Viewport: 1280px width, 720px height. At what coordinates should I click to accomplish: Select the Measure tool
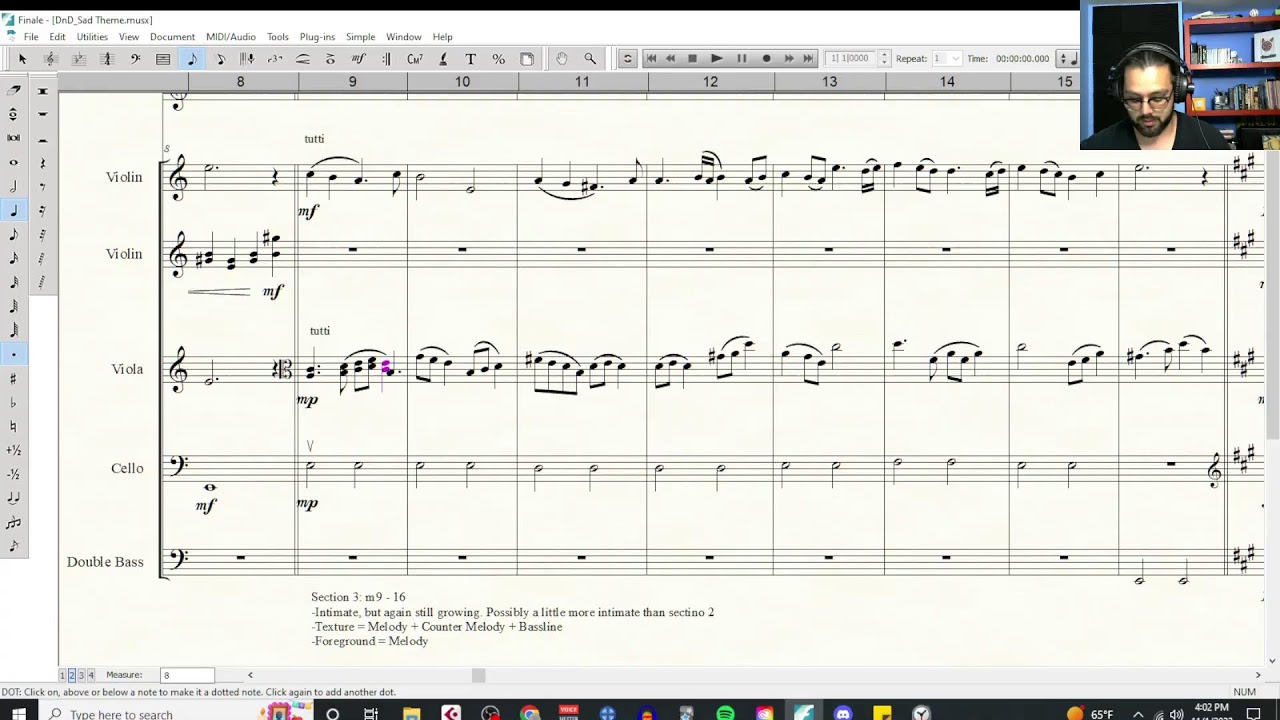click(x=163, y=59)
